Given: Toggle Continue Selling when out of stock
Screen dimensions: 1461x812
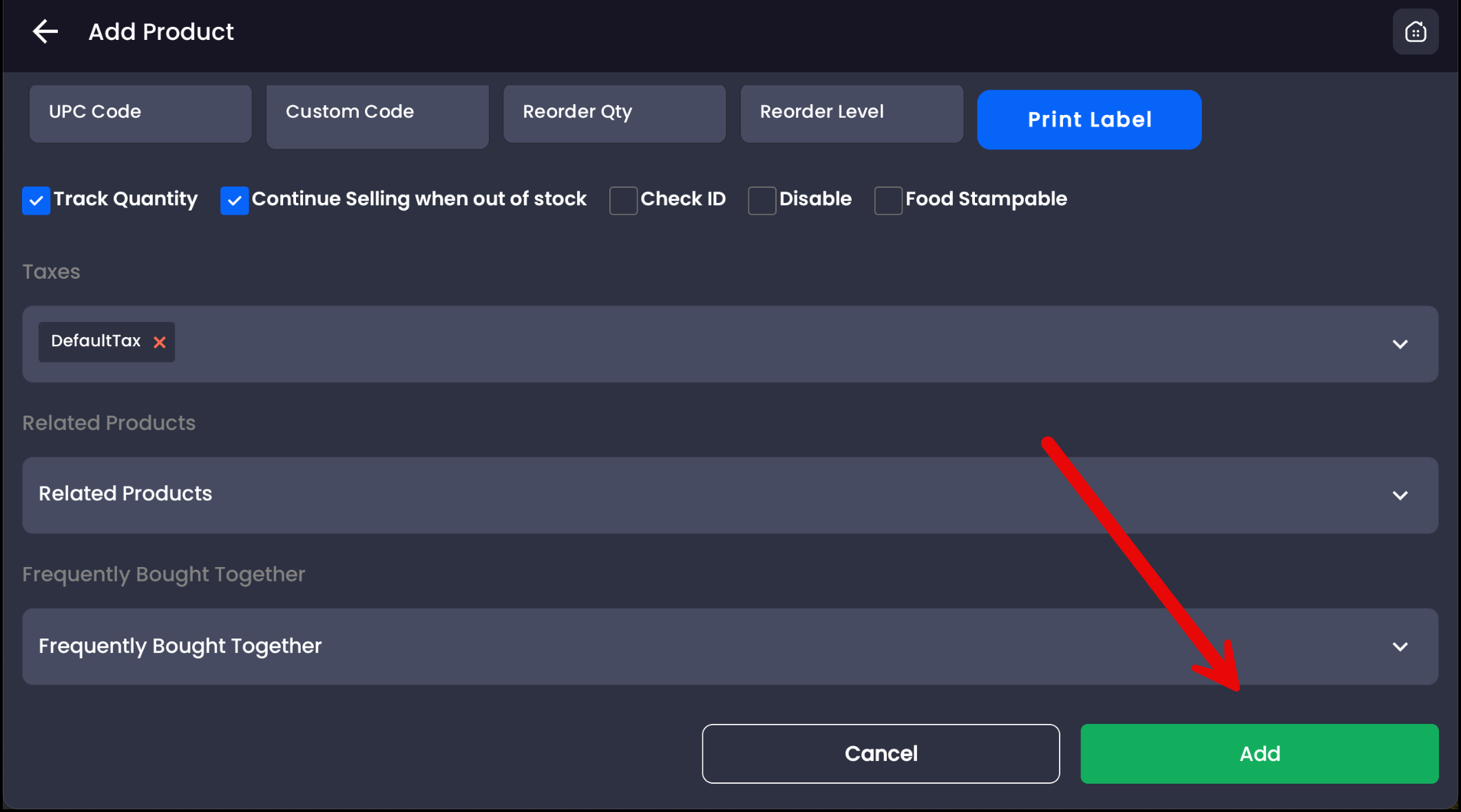Looking at the screenshot, I should point(234,200).
